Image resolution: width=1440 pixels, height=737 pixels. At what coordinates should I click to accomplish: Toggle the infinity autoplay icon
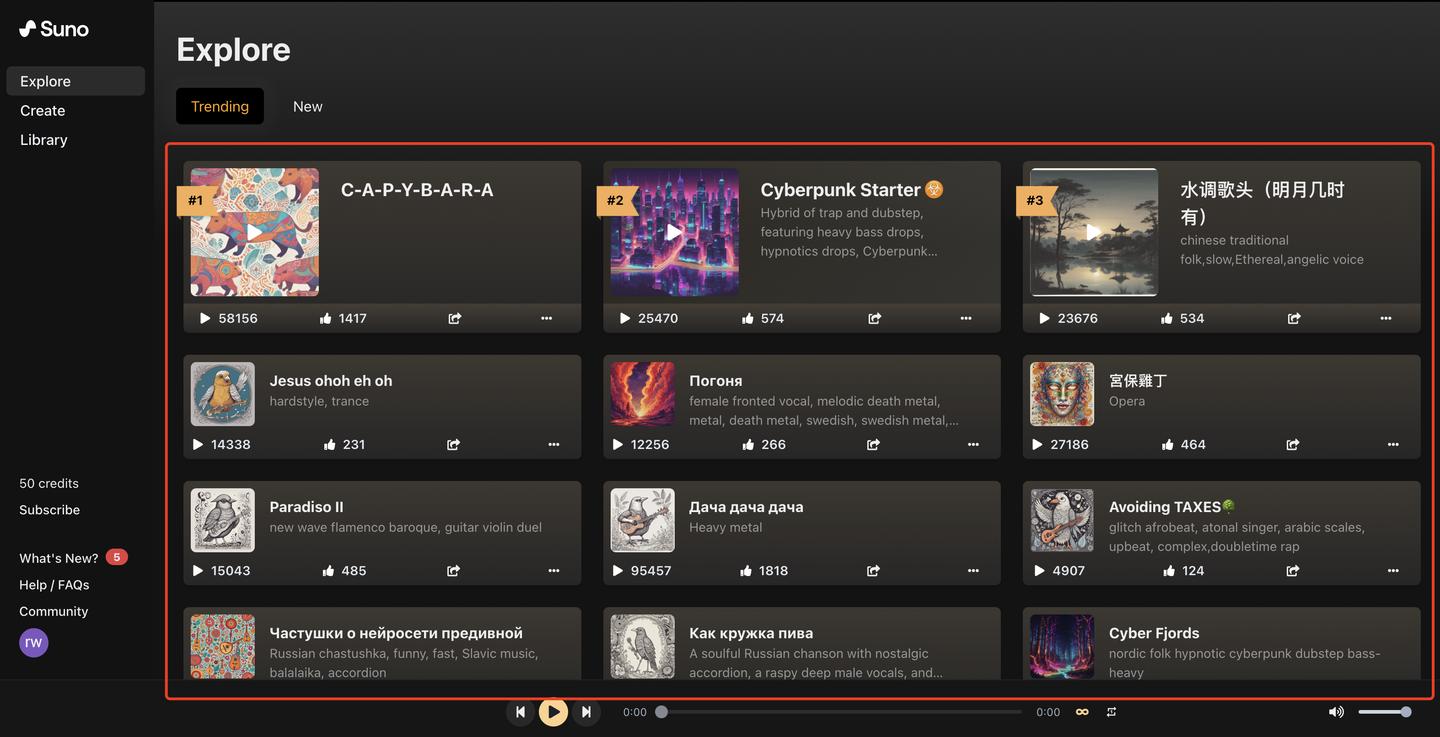coord(1082,712)
